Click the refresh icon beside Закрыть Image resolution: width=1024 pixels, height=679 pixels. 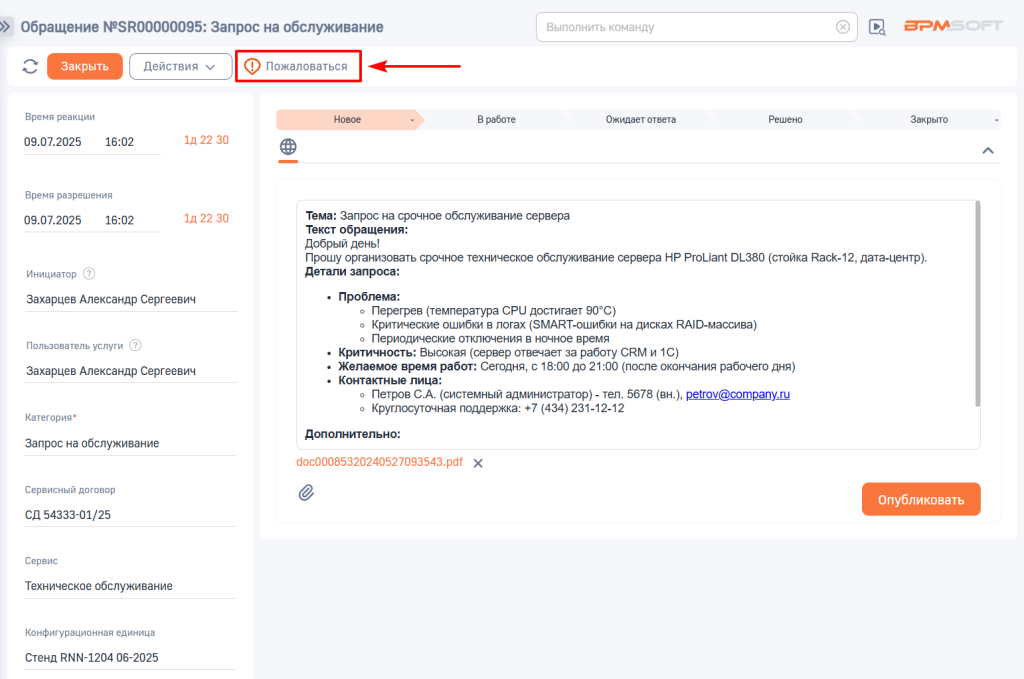[30, 67]
